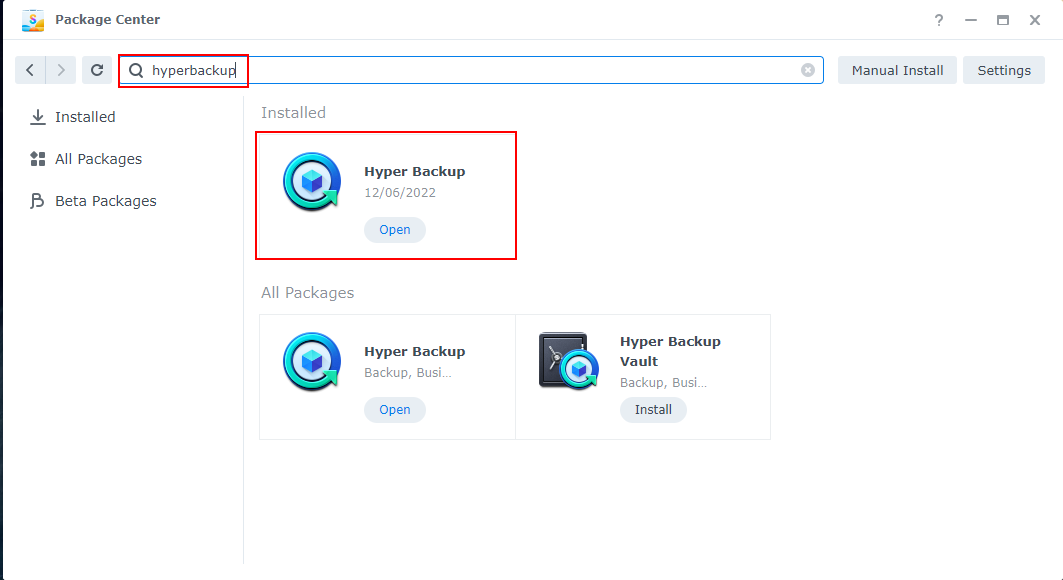Viewport: 1063px width, 580px height.
Task: Switch to All Packages in sidebar
Action: 98,159
